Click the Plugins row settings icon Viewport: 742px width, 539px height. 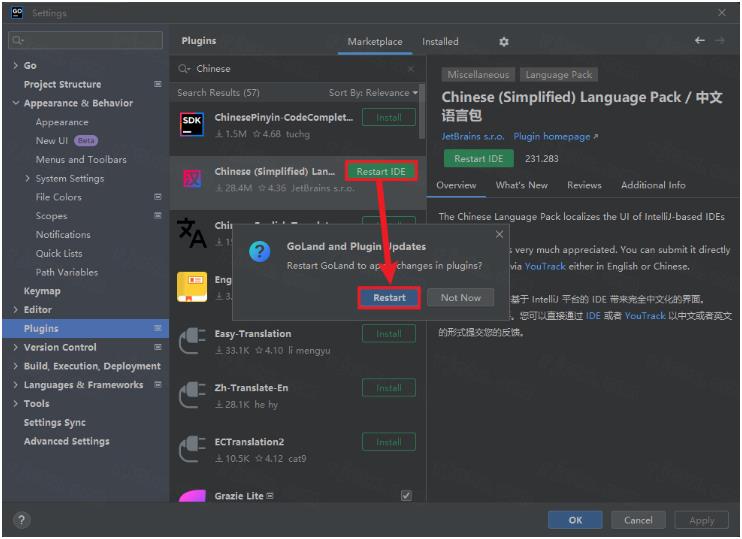point(158,328)
